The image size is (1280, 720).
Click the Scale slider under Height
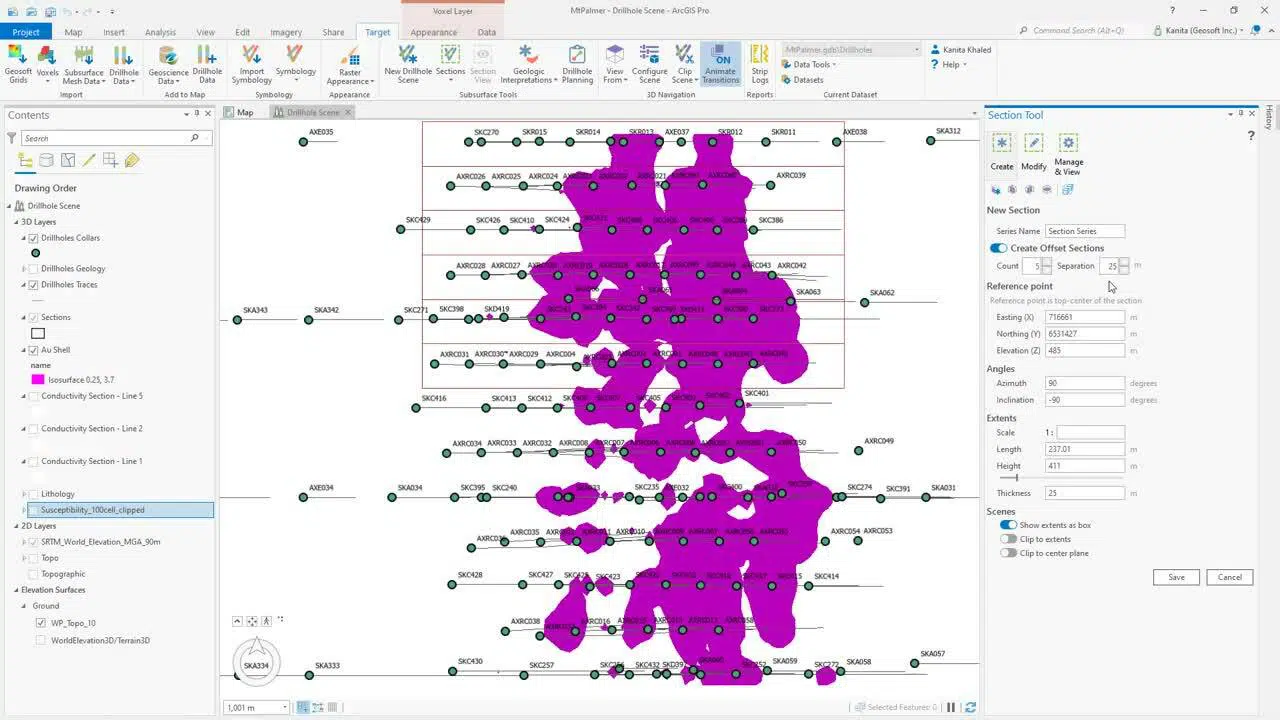point(1060,478)
